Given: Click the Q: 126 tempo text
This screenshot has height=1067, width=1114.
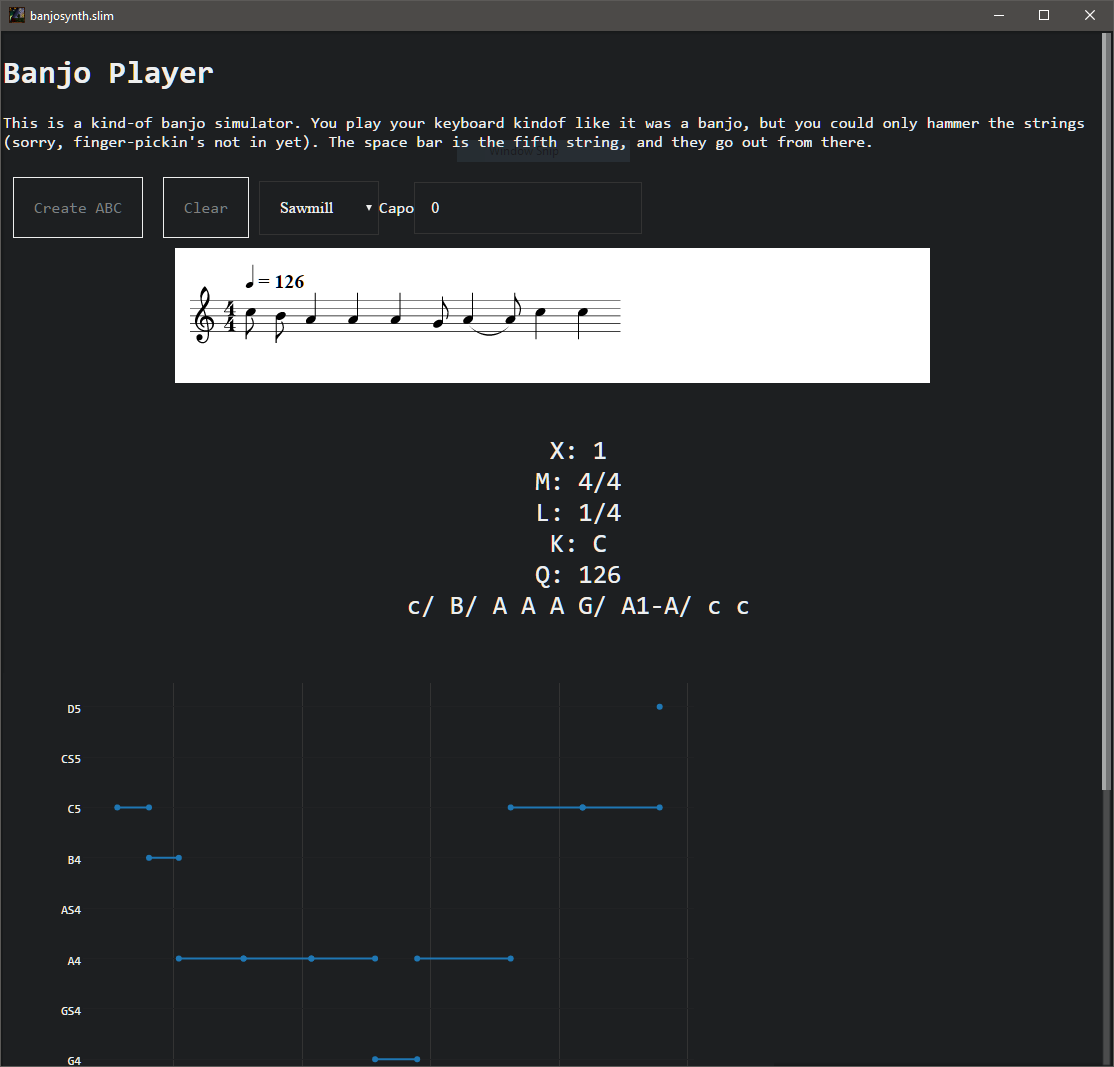Looking at the screenshot, I should tap(578, 574).
